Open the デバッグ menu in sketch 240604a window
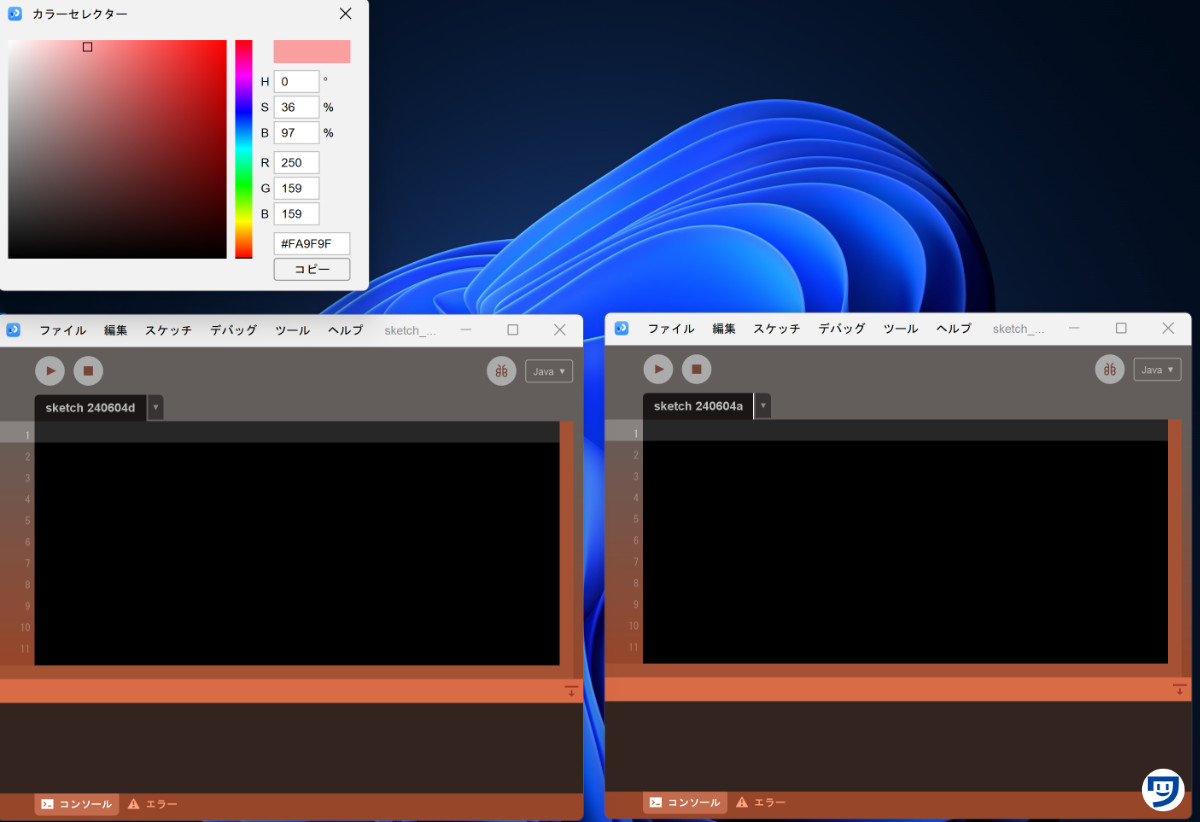 840,328
